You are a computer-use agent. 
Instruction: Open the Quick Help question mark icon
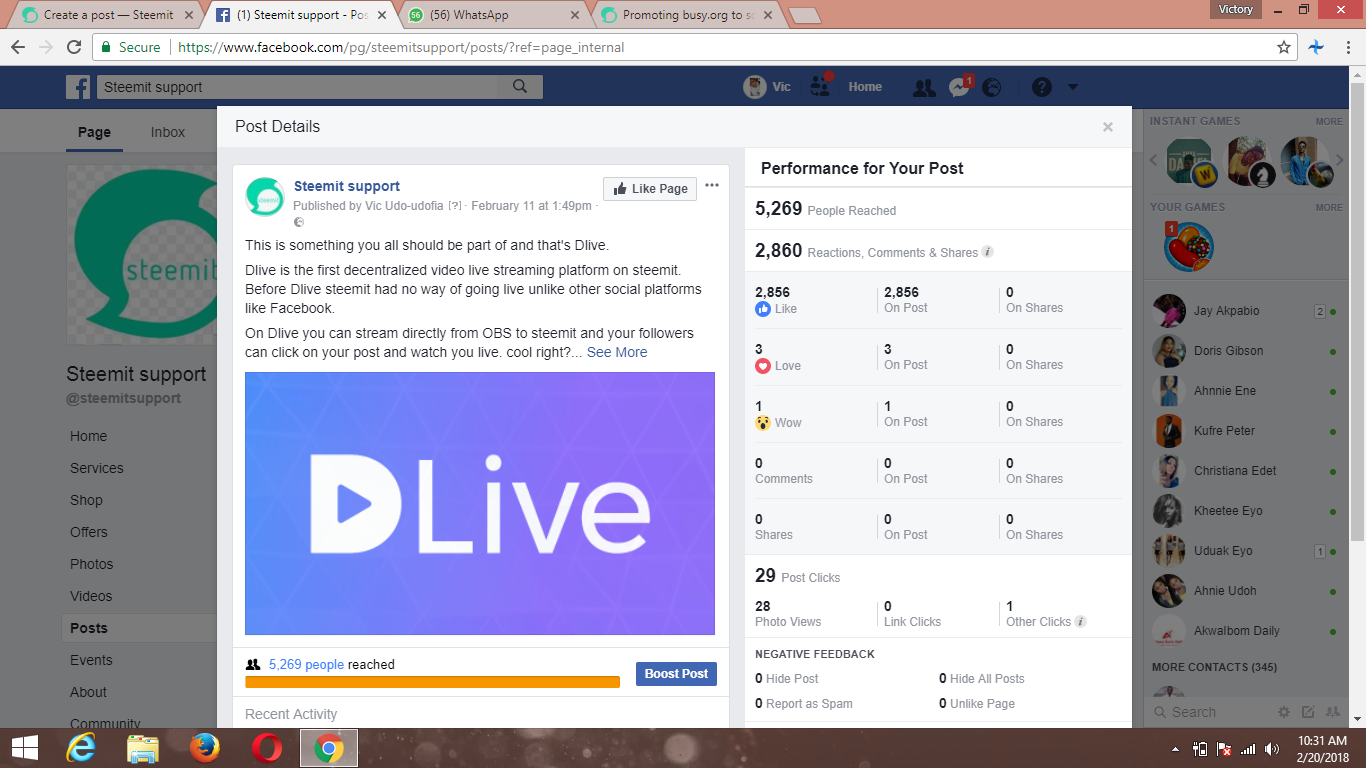click(1042, 87)
